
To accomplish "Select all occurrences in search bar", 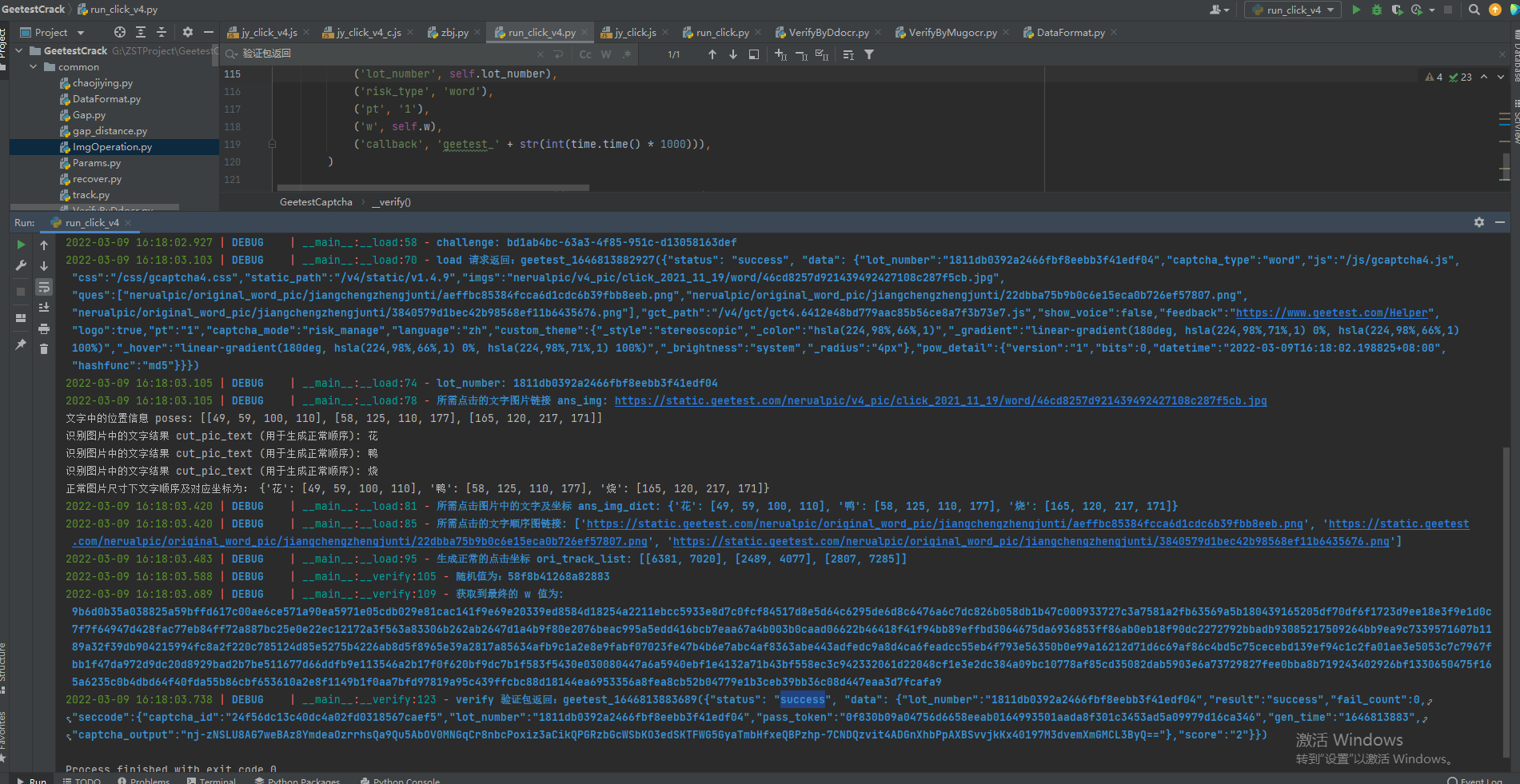I will 821,54.
